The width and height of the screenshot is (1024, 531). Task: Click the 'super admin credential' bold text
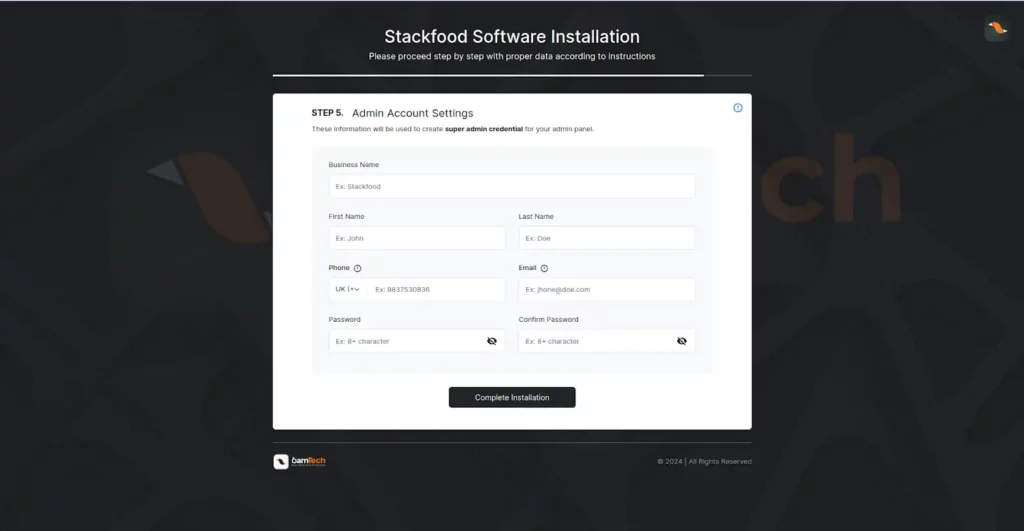point(484,129)
